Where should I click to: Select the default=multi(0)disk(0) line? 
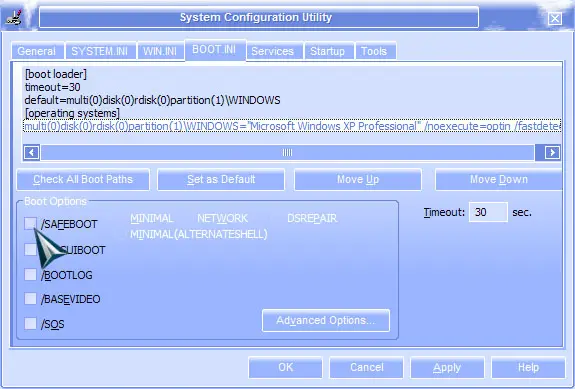pyautogui.click(x=153, y=100)
